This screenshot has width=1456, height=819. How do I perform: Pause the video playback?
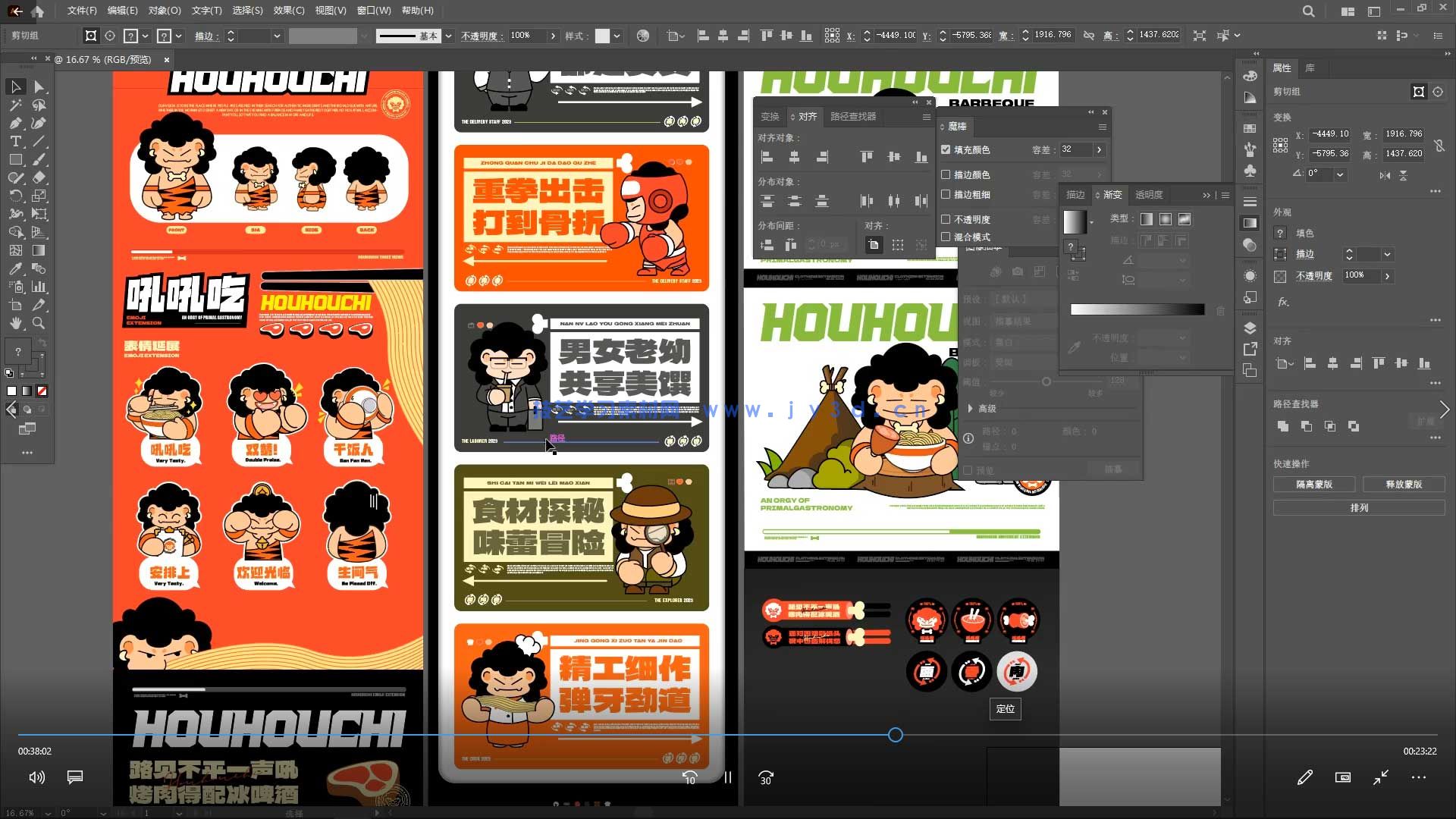(728, 777)
